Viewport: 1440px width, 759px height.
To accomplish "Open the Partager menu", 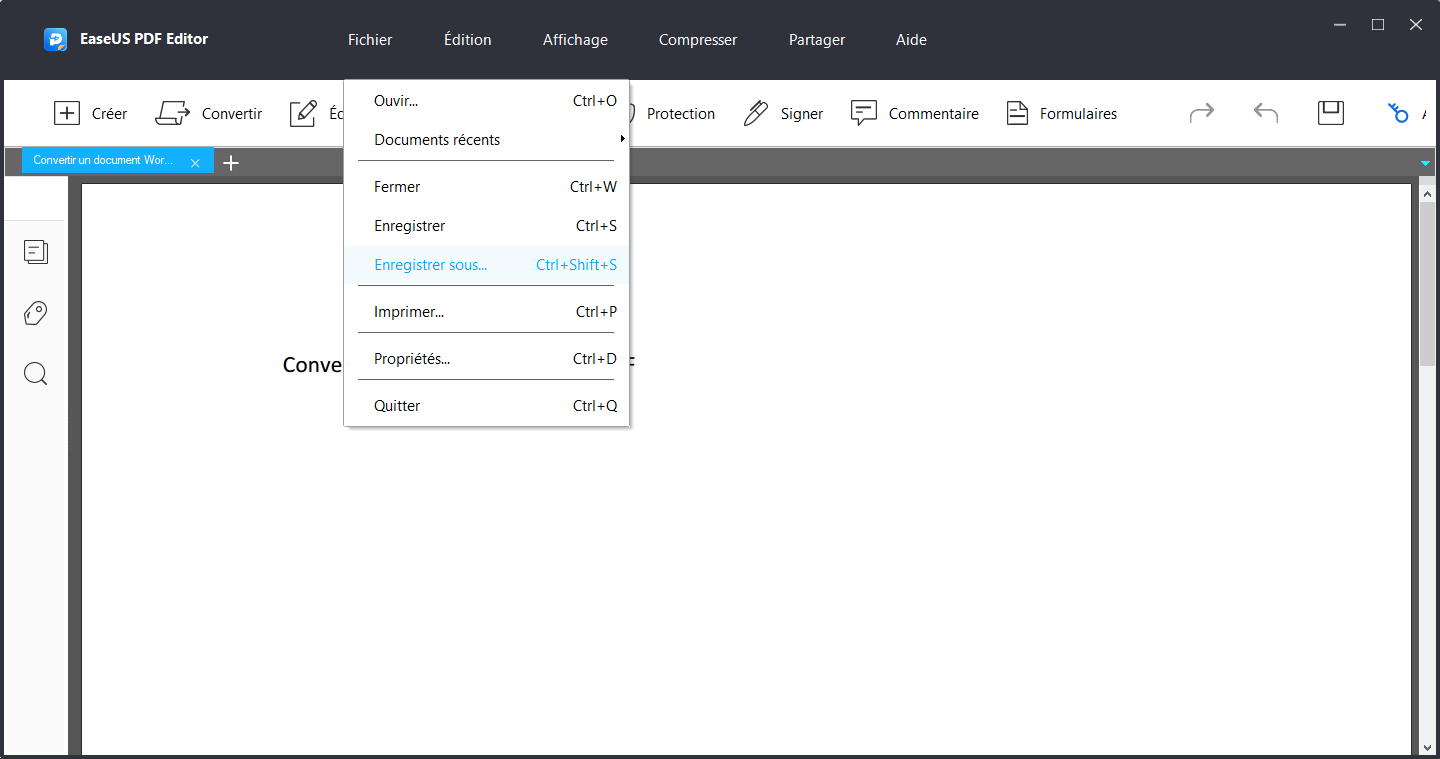I will click(816, 39).
